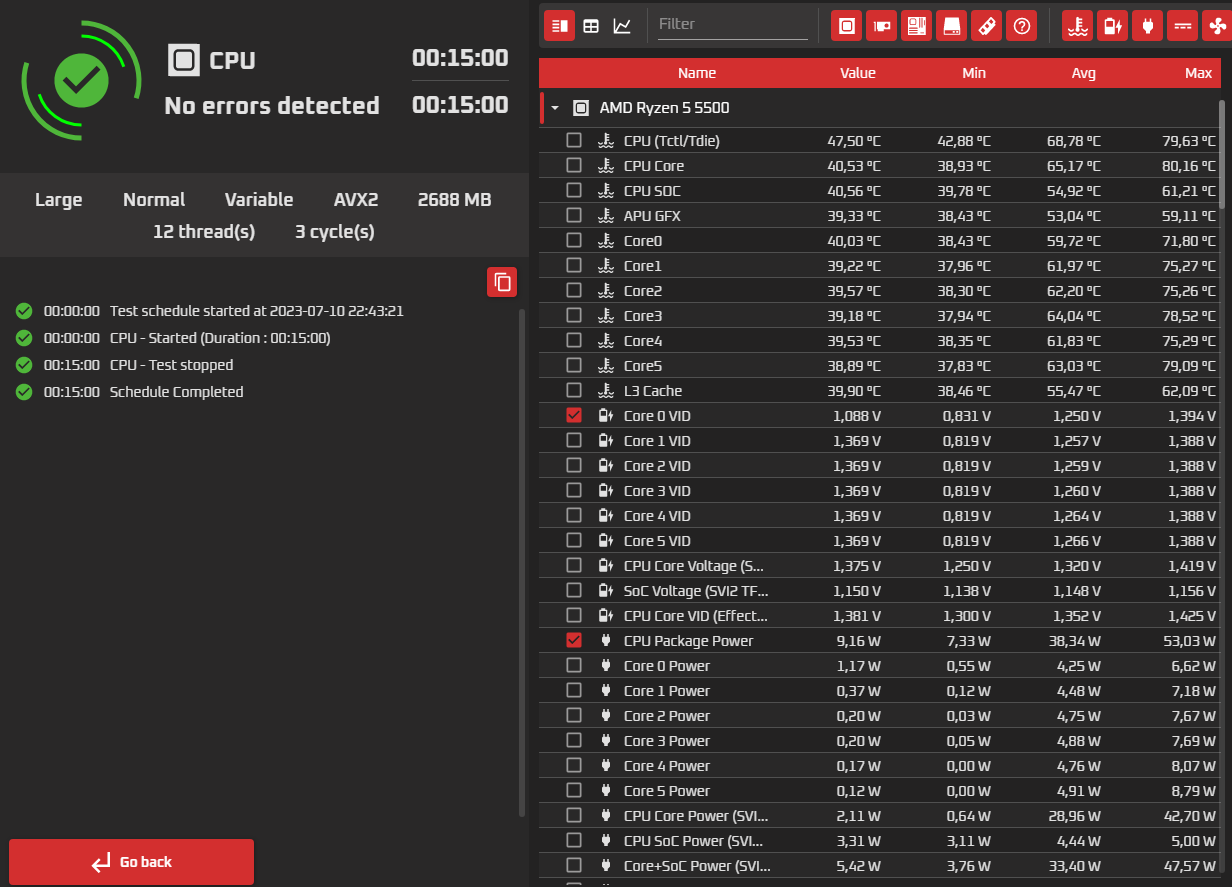The height and width of the screenshot is (887, 1232).
Task: Collapse the AMD Ryzen 5 5500 group
Action: tap(555, 107)
